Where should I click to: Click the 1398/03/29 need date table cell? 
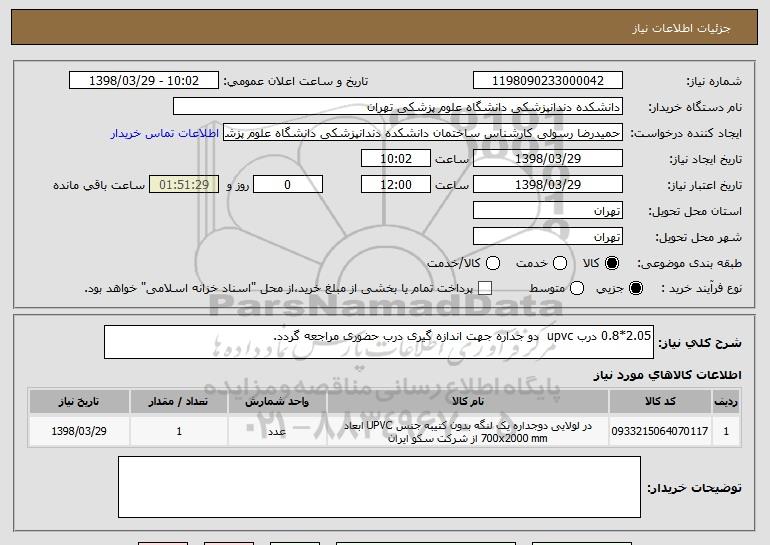point(79,431)
